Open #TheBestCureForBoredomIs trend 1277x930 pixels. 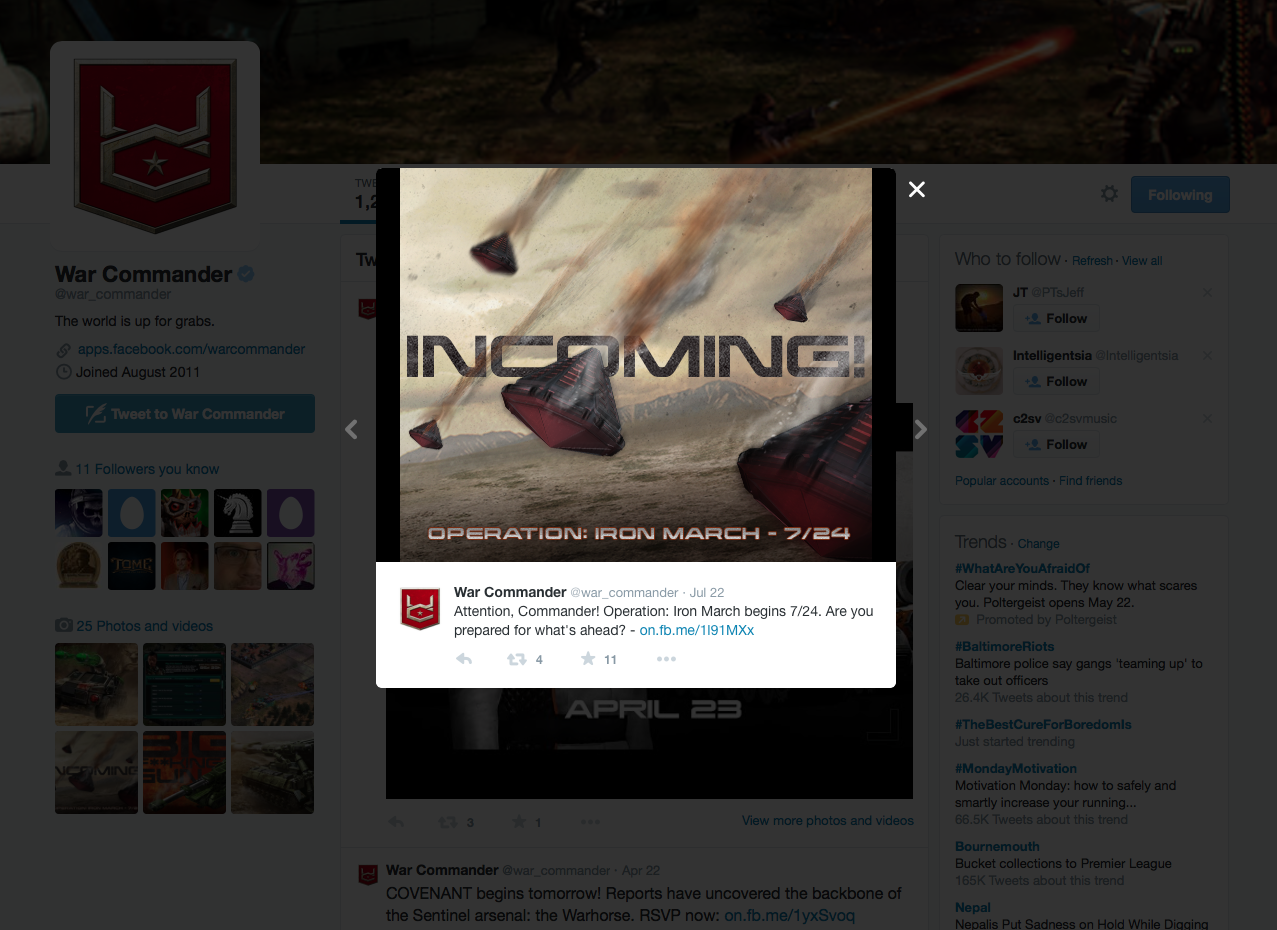click(1043, 724)
